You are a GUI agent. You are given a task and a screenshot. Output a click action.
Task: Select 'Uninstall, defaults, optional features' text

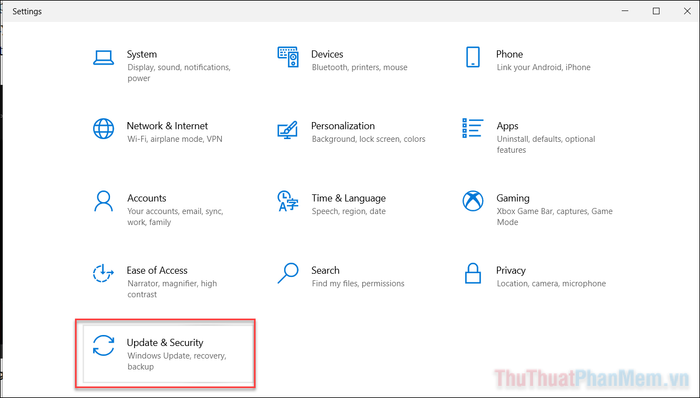546,145
